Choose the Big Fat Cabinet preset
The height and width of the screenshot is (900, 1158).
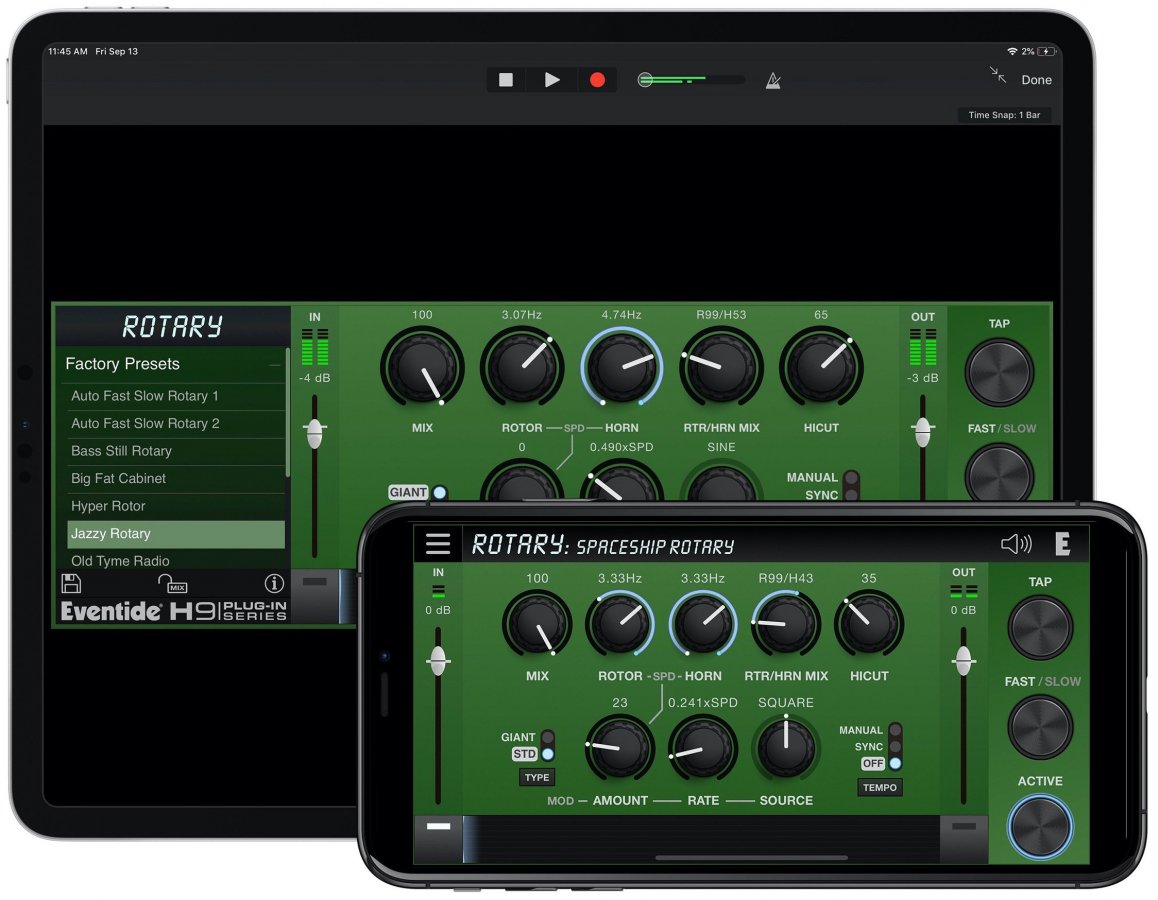coord(176,478)
